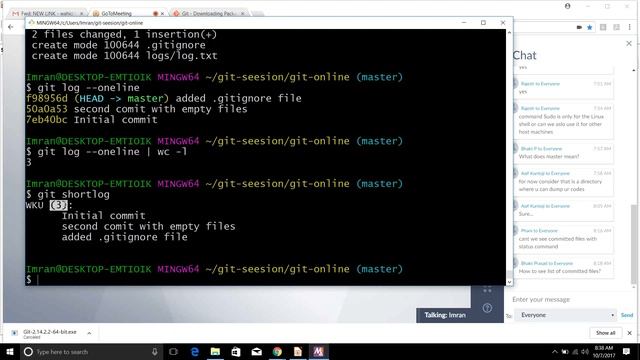Viewport: 640px width, 360px height.
Task: Click the Cortana microphone icon
Action: click(x=154, y=351)
